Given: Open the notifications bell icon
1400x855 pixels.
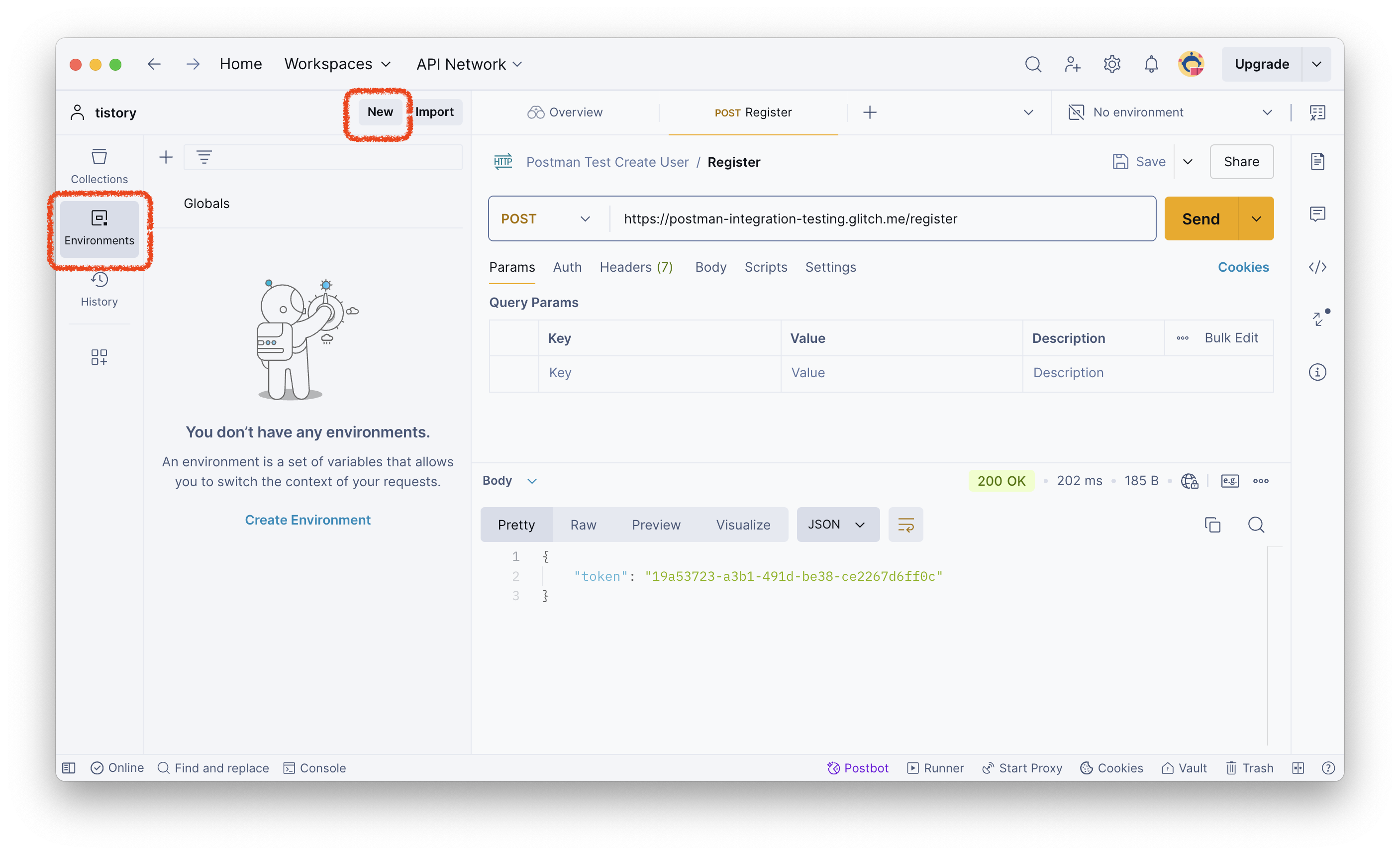Looking at the screenshot, I should (x=1151, y=64).
